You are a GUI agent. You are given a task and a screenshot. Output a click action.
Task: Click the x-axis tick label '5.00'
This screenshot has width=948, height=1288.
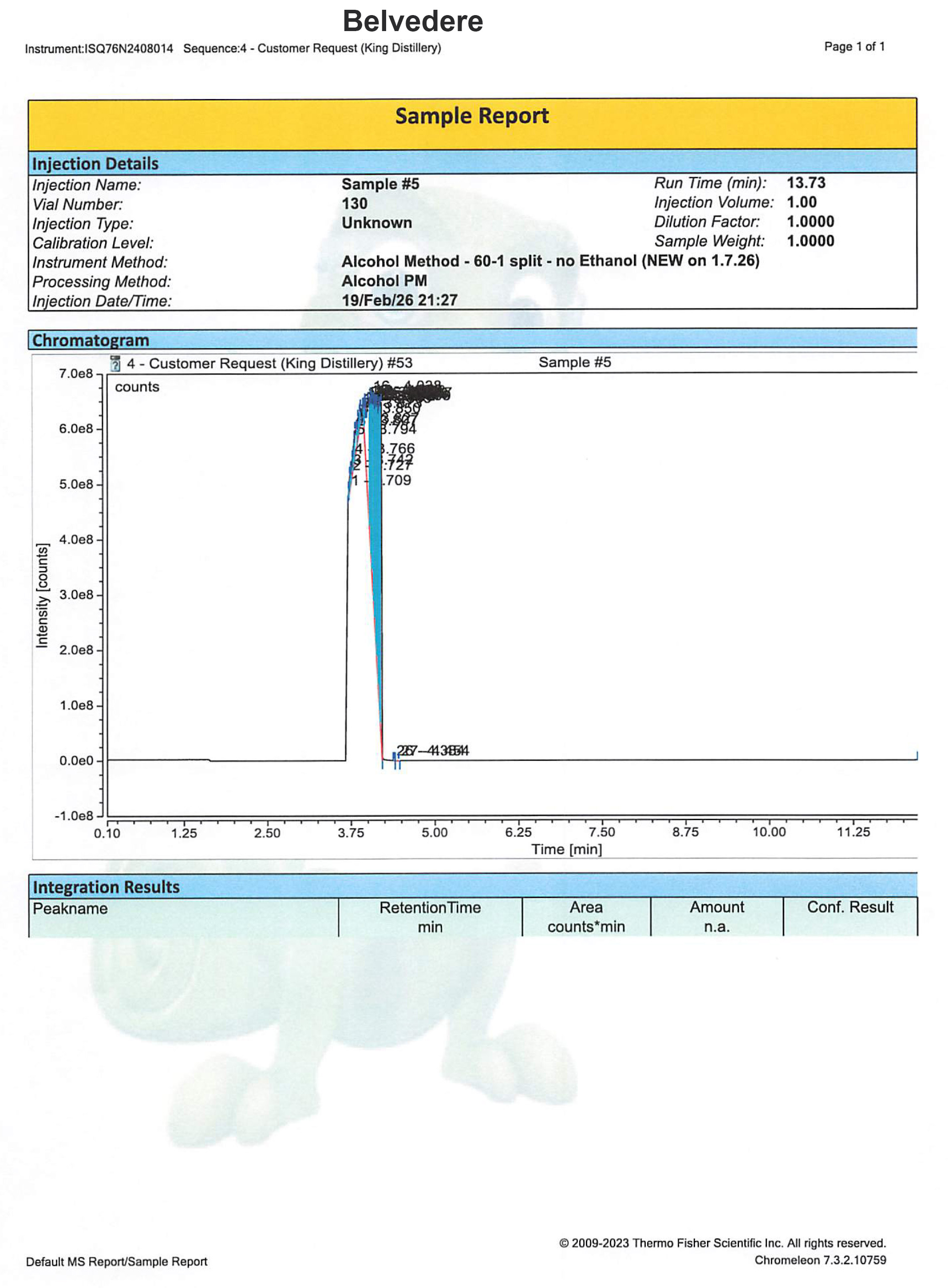[x=434, y=832]
